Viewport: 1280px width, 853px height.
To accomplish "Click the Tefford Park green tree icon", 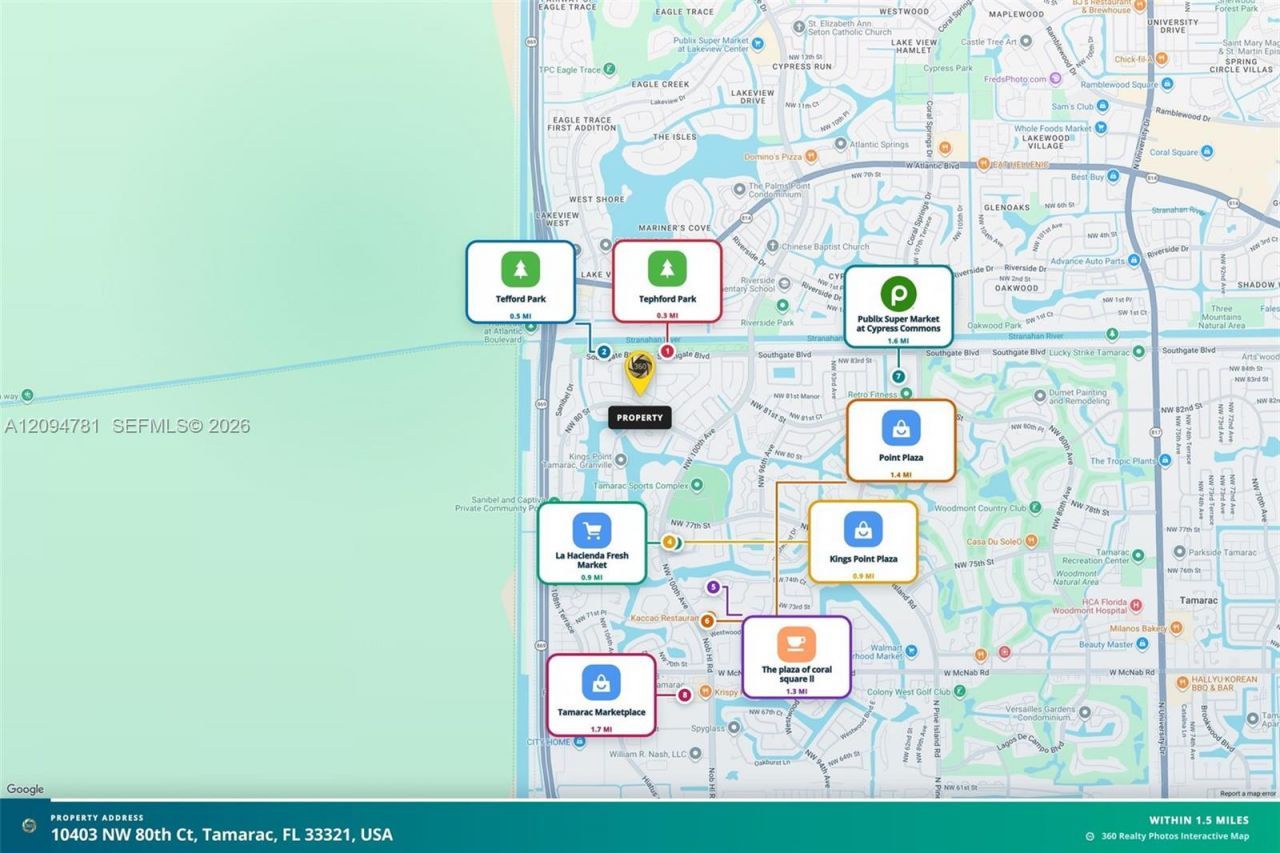I will 520,269.
